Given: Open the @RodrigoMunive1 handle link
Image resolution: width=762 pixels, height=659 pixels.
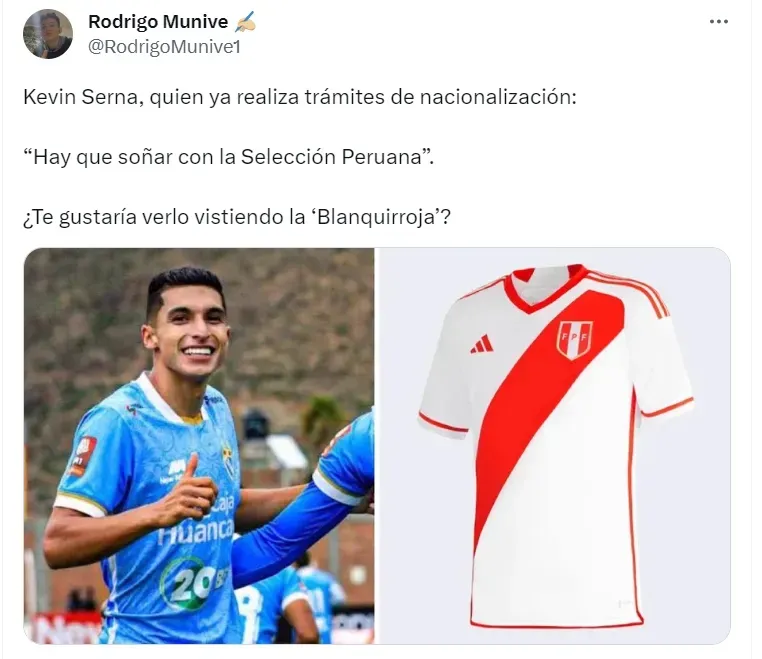Looking at the screenshot, I should [164, 47].
